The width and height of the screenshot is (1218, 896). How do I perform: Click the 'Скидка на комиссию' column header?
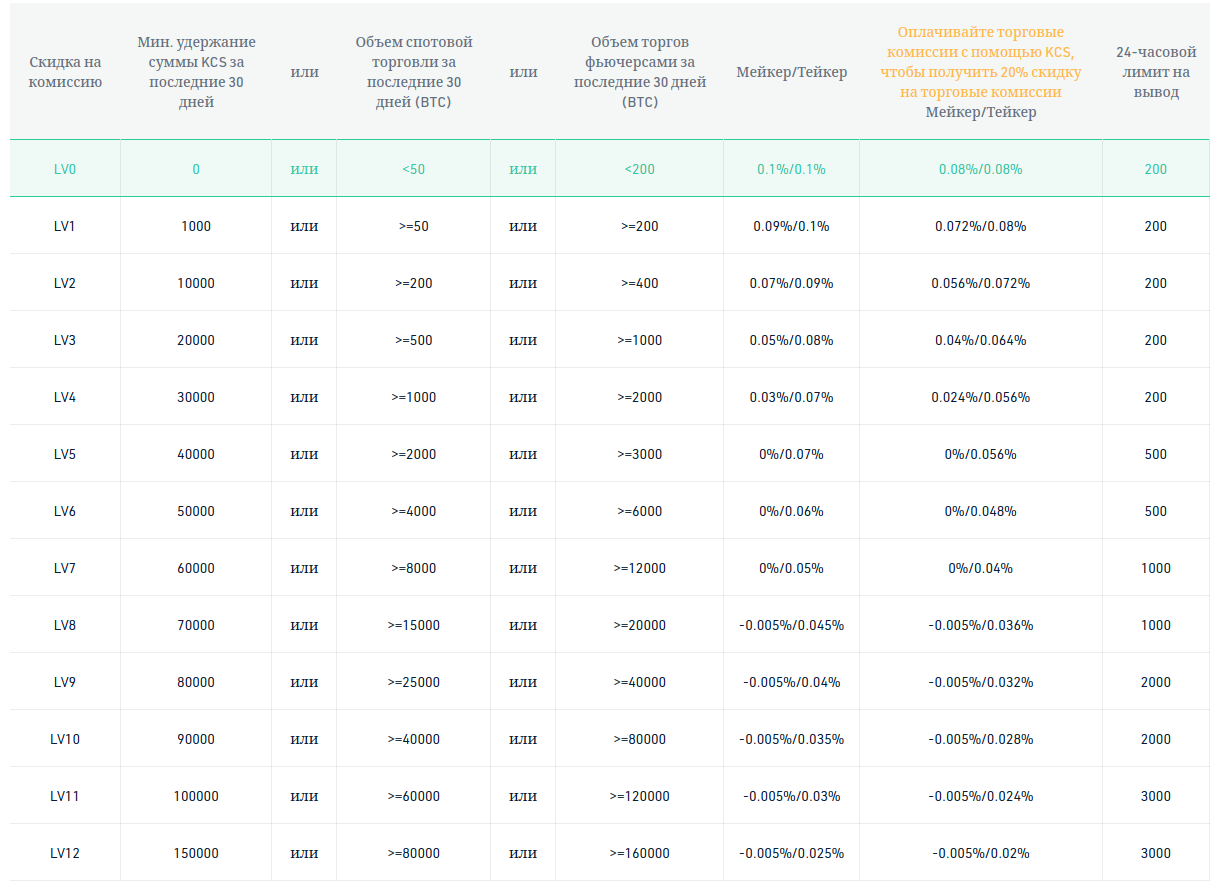coord(65,72)
